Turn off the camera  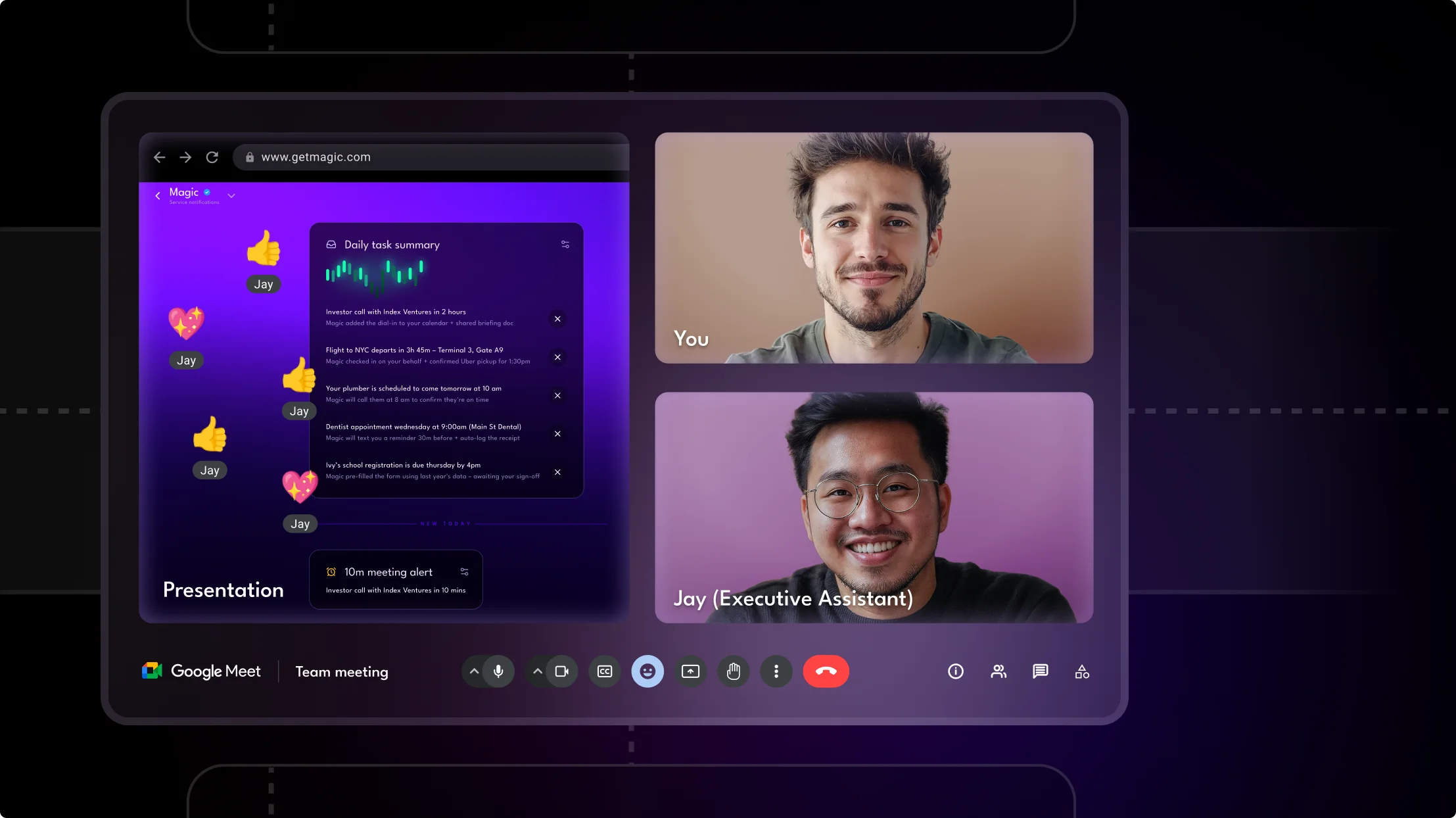point(562,671)
